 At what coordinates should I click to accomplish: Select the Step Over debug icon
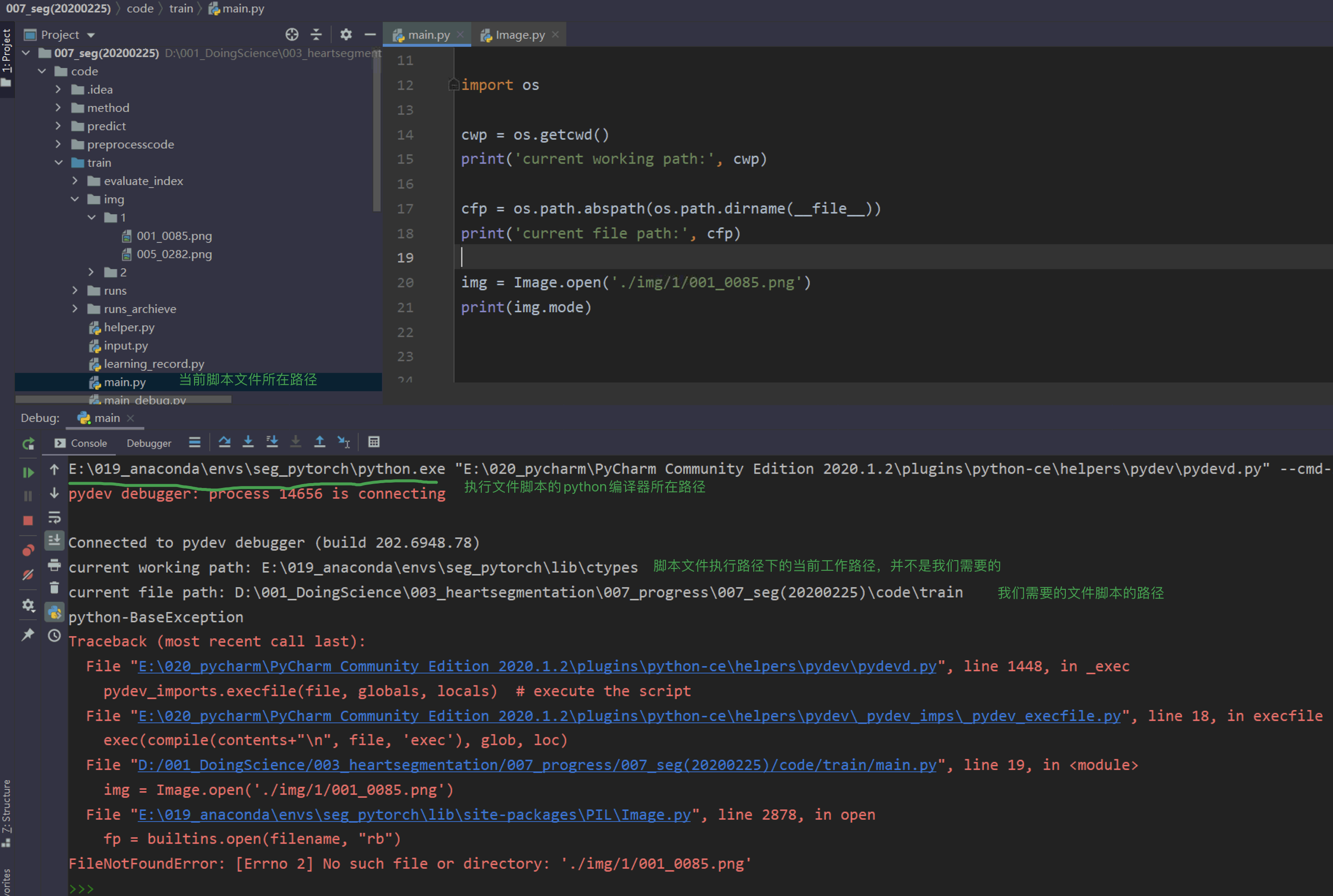(x=225, y=441)
